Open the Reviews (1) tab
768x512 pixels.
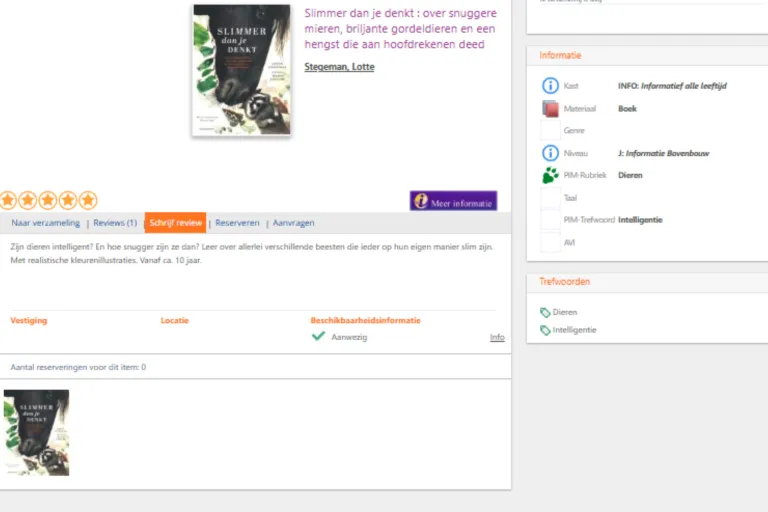coord(115,223)
